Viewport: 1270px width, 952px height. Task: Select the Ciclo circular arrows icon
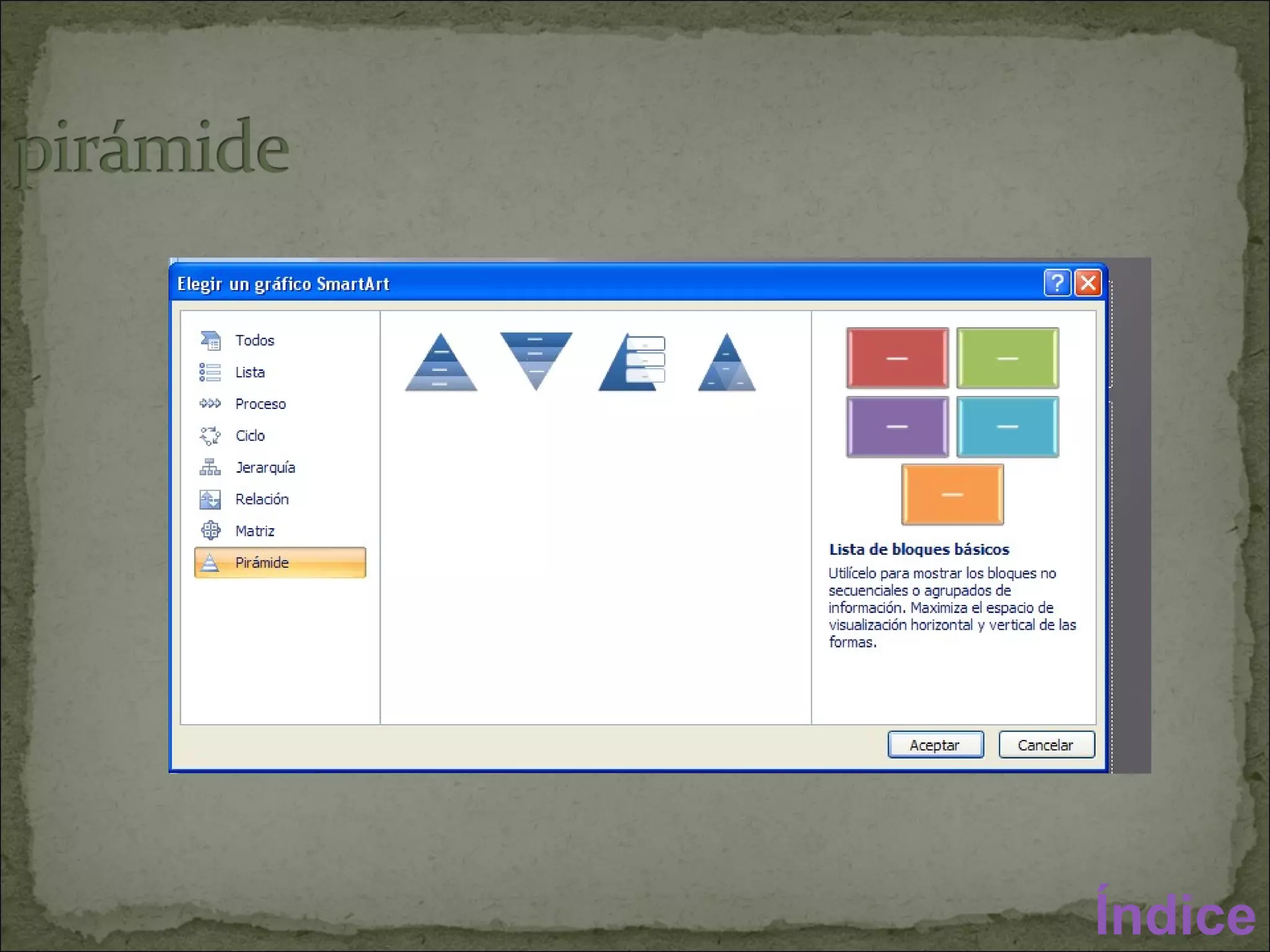point(210,436)
